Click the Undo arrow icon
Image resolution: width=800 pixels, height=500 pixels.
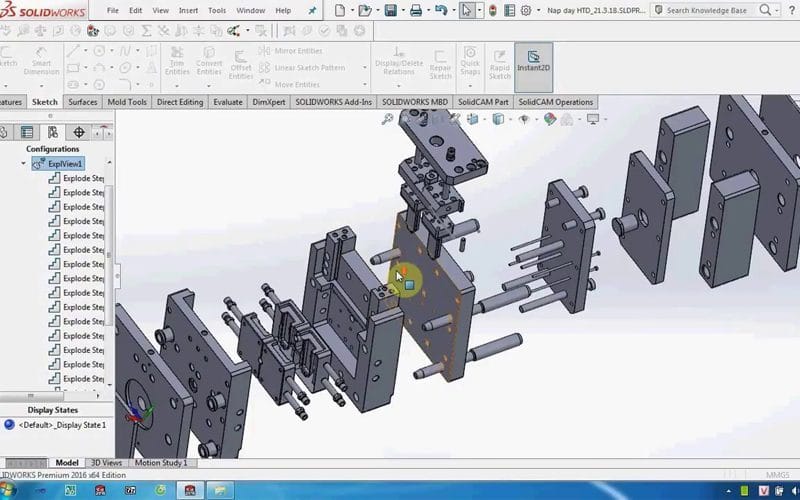(441, 10)
